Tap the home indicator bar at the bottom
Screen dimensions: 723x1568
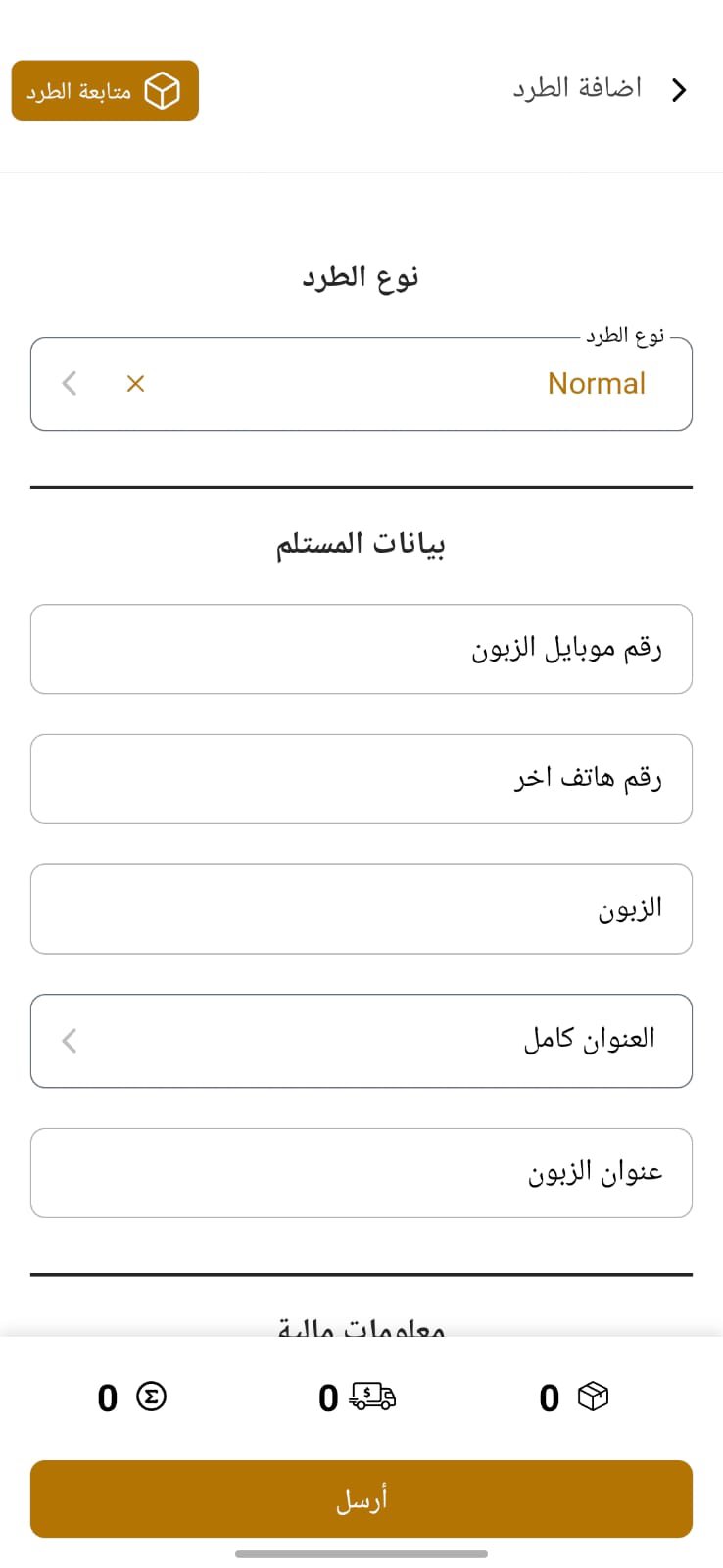(x=361, y=1553)
